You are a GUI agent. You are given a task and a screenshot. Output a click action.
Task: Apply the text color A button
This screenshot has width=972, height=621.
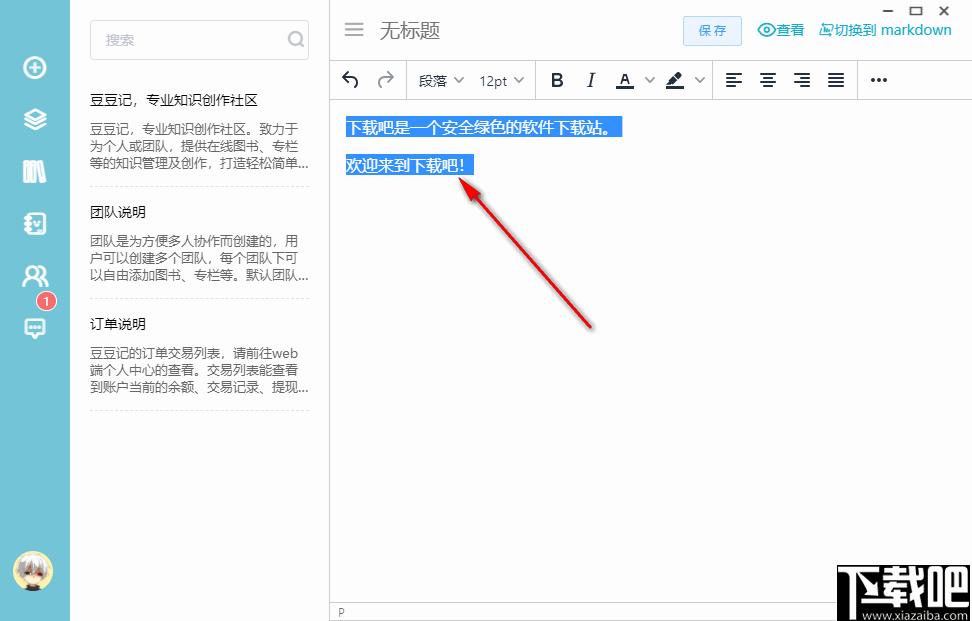tap(625, 80)
